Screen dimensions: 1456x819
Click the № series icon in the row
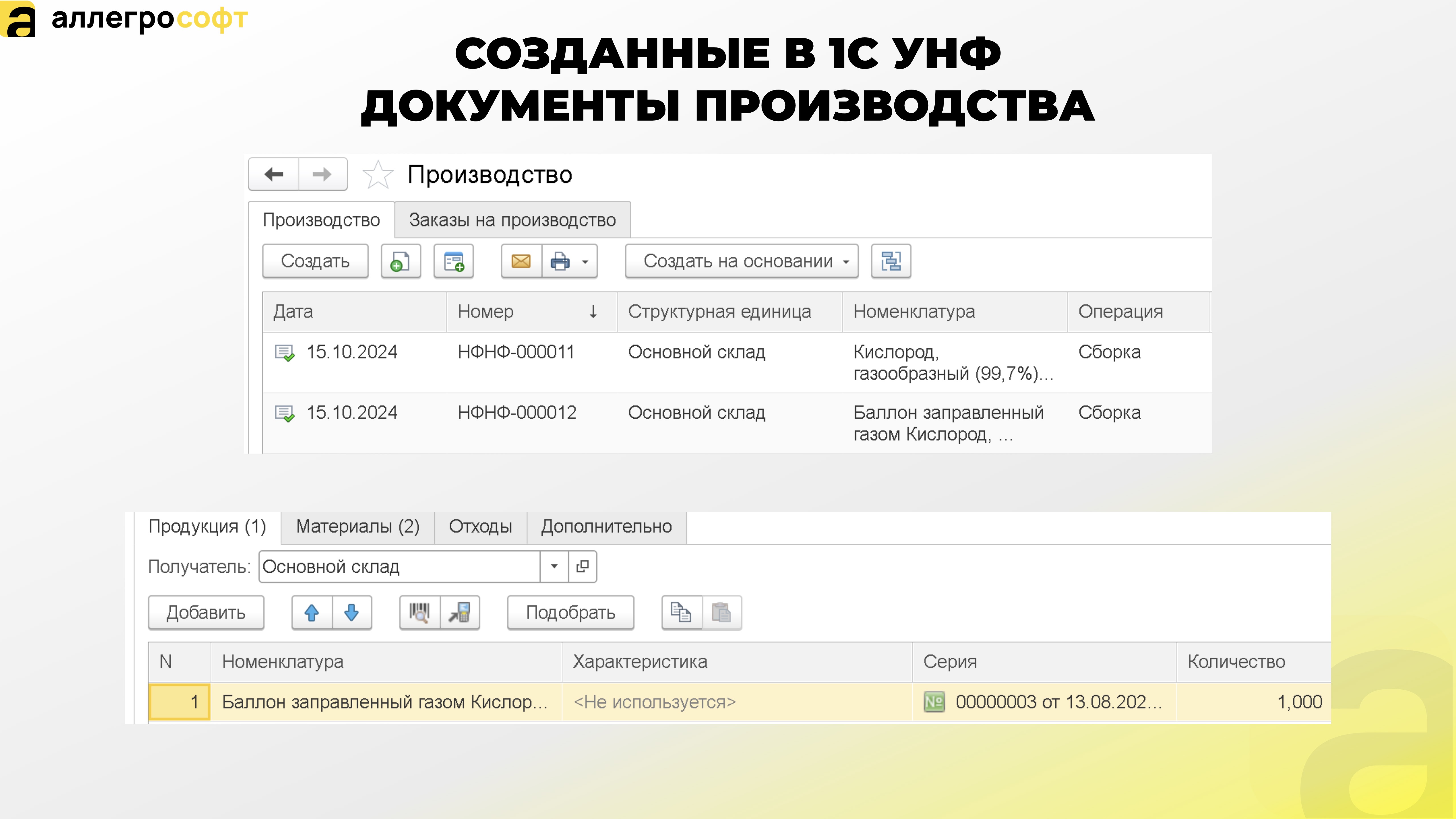coord(934,702)
